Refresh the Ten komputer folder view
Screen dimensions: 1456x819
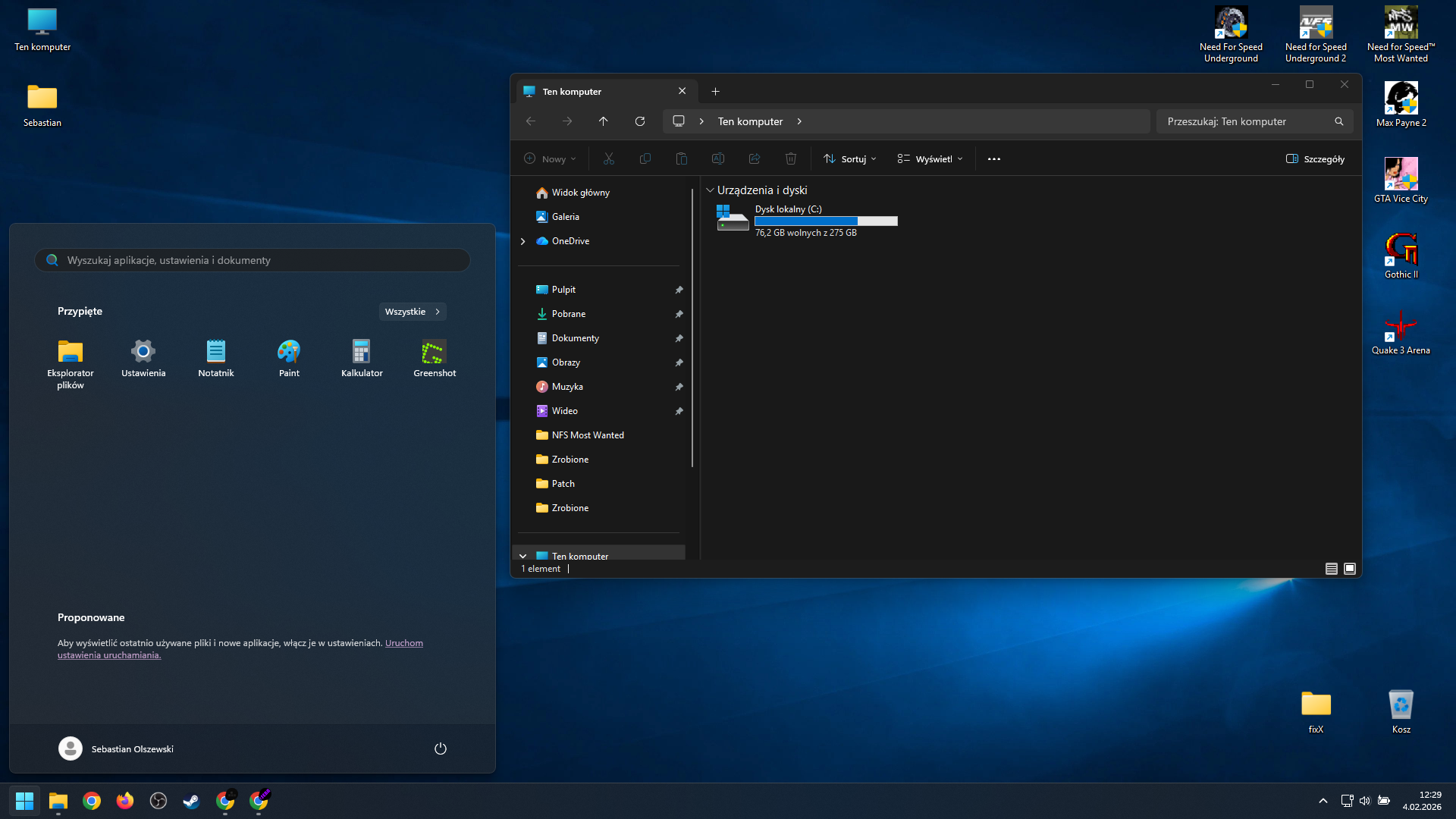pos(639,121)
